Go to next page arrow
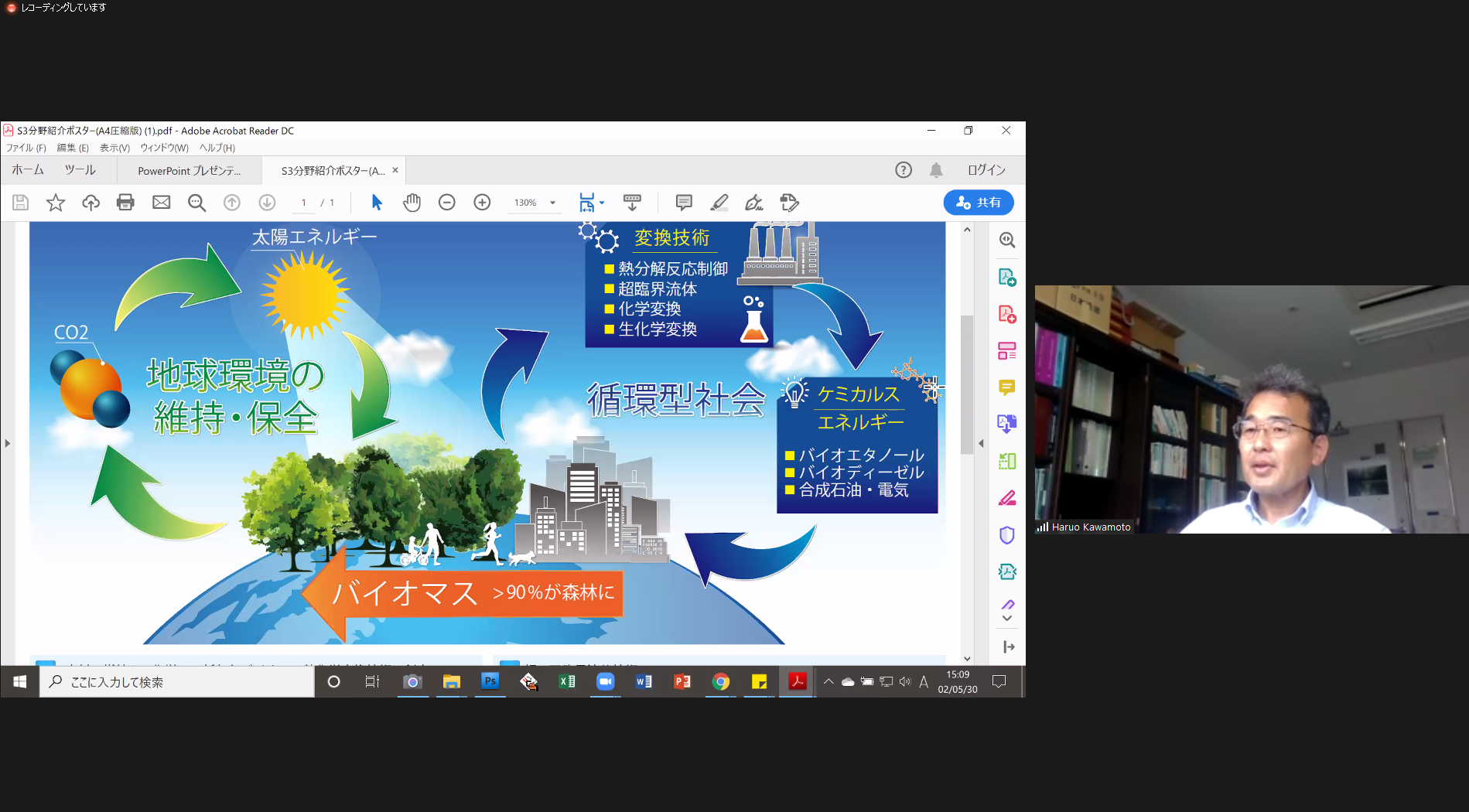The width and height of the screenshot is (1469, 812). coord(267,203)
